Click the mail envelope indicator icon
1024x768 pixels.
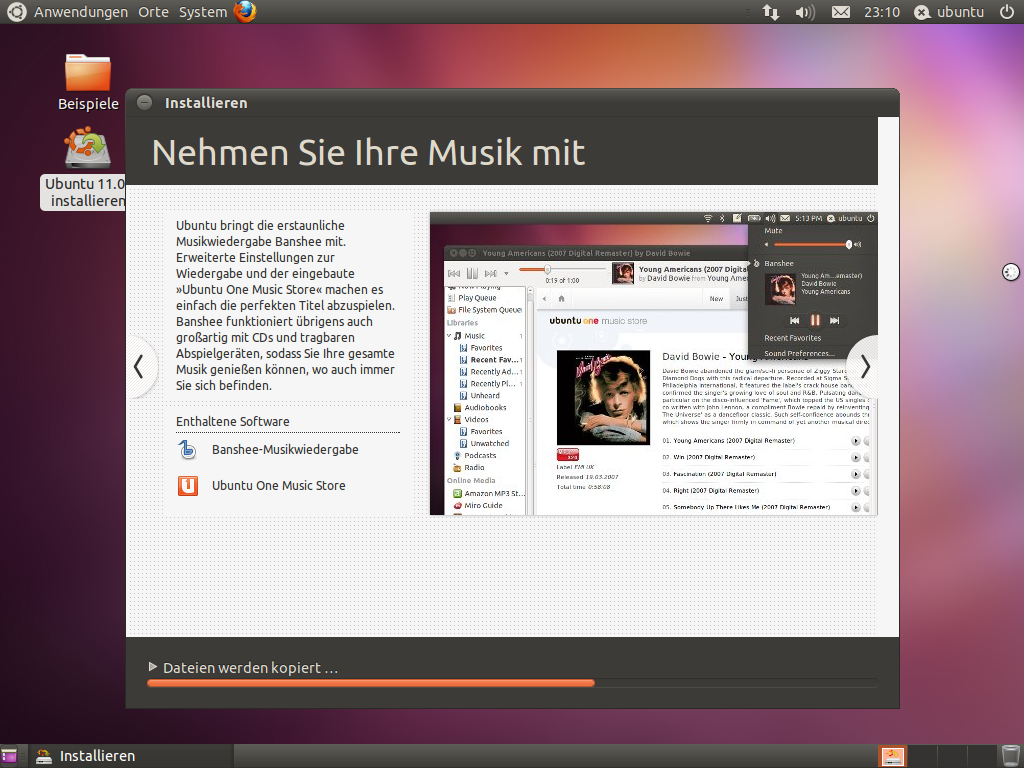pyautogui.click(x=840, y=12)
